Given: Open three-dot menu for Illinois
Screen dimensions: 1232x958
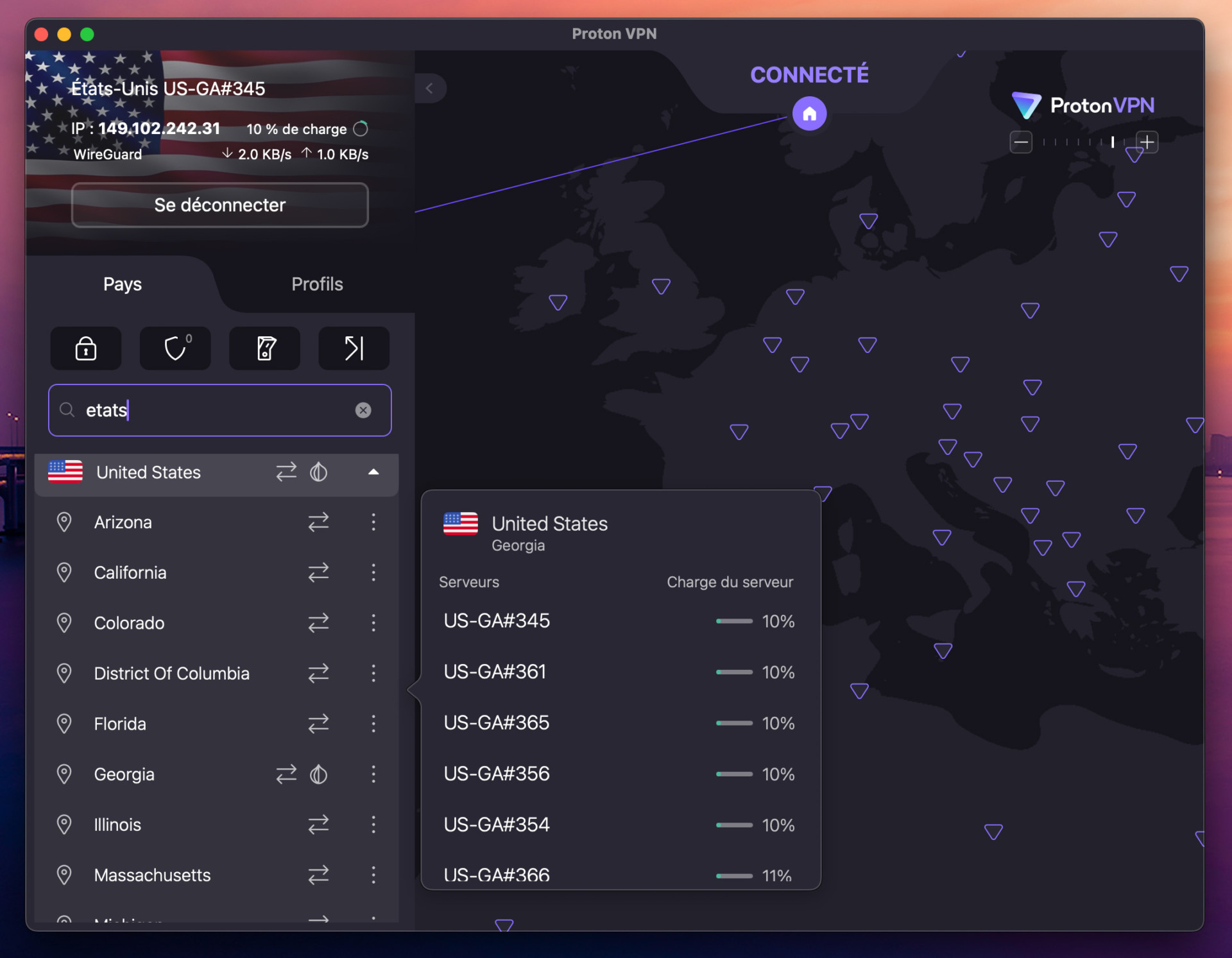Looking at the screenshot, I should pos(373,825).
